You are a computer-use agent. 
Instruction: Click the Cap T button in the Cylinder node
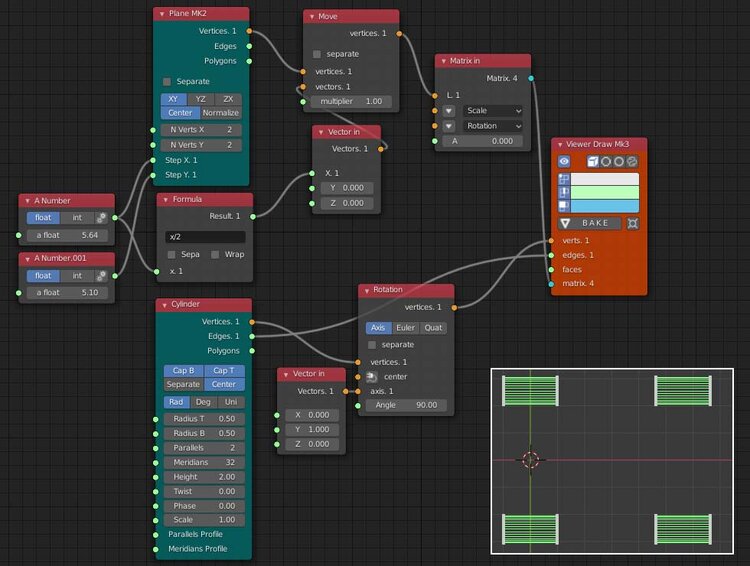point(224,370)
